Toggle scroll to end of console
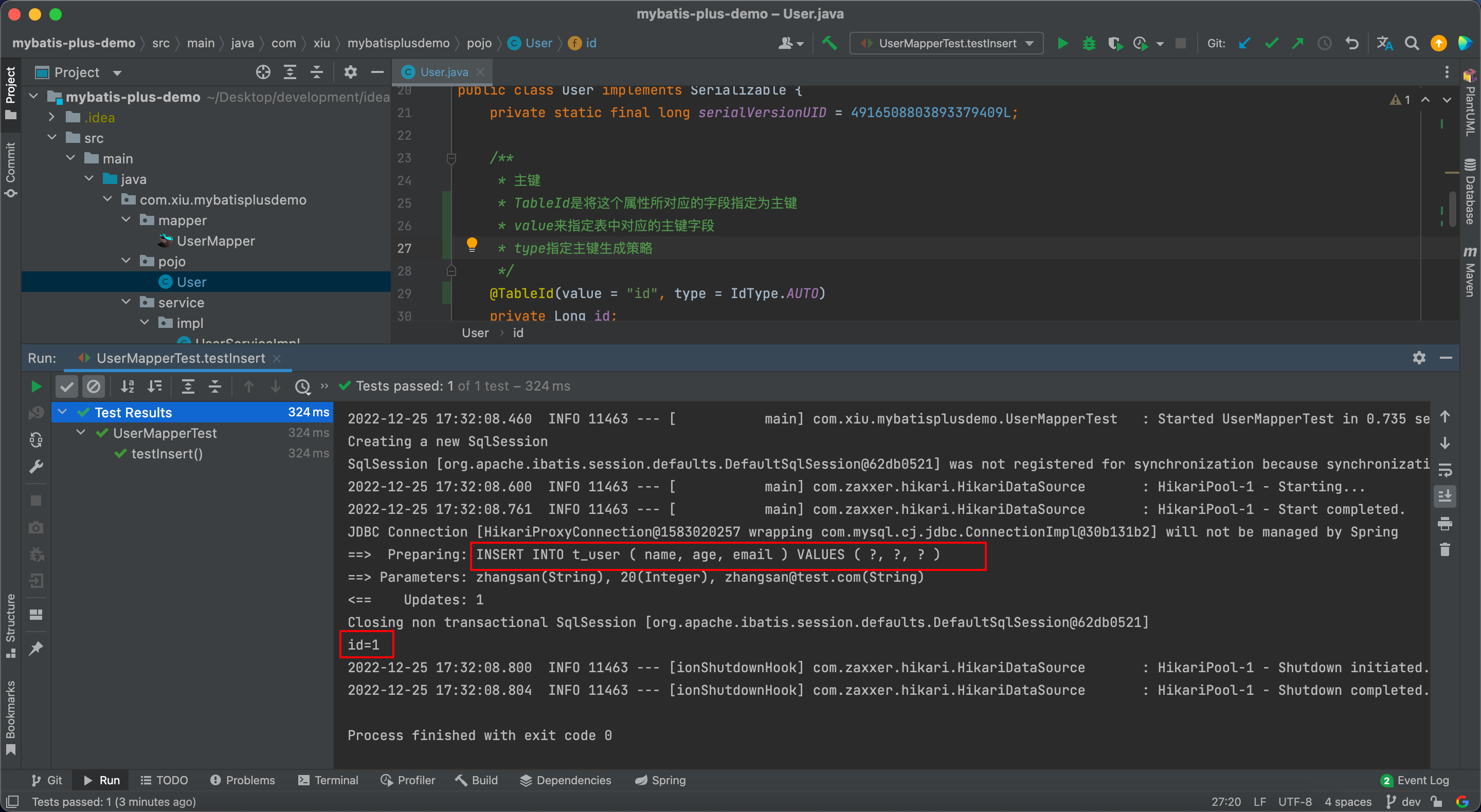Image resolution: width=1481 pixels, height=812 pixels. pos(1445,495)
